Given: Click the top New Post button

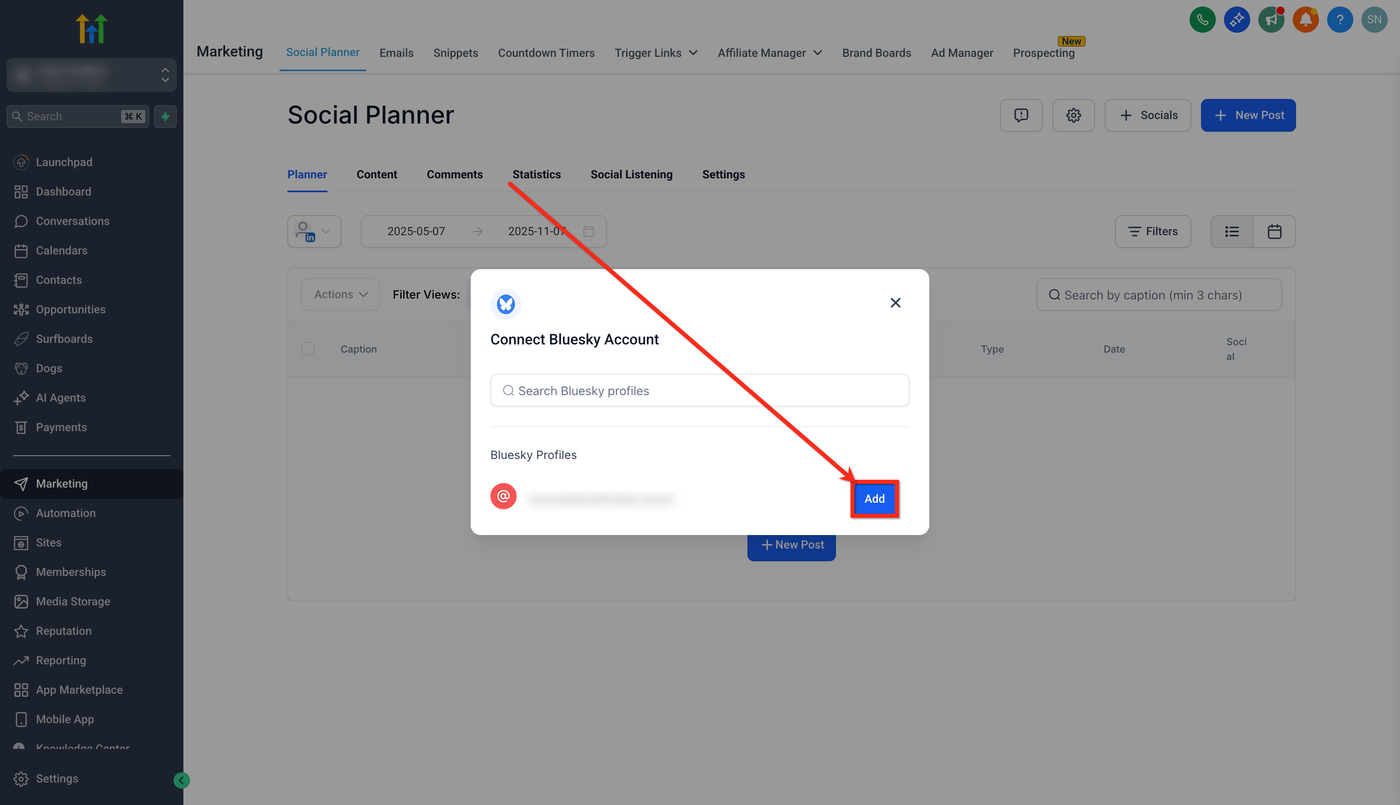Looking at the screenshot, I should tap(1248, 115).
